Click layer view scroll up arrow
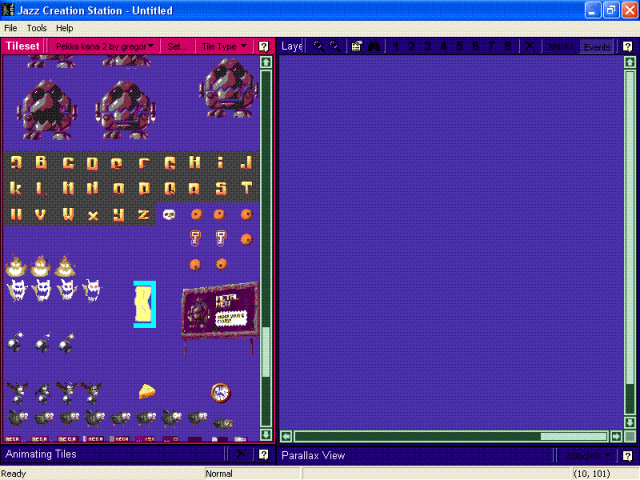 pos(630,62)
